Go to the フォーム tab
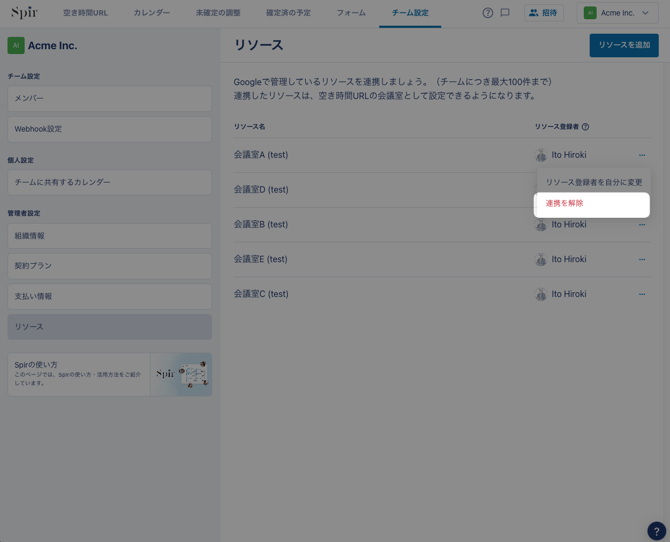 click(x=351, y=13)
